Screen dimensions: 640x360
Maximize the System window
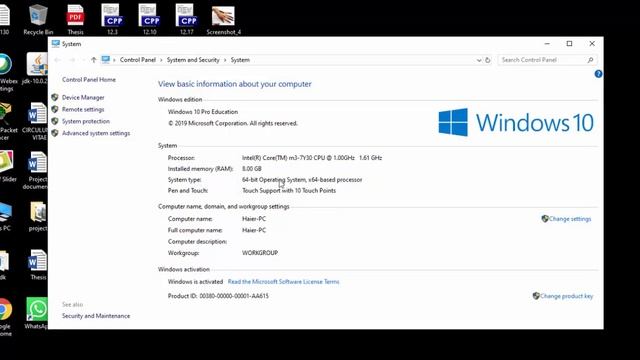pos(569,44)
